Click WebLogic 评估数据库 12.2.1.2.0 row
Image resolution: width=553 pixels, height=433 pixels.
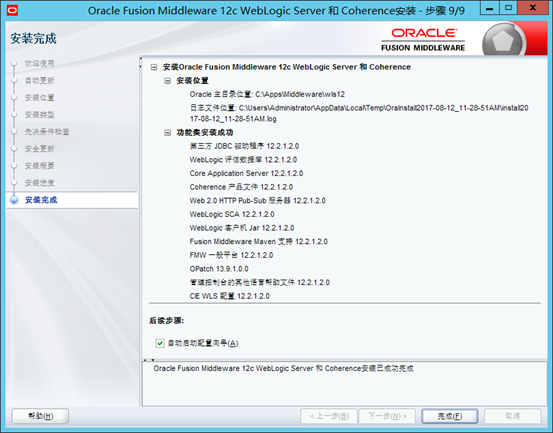tap(243, 160)
